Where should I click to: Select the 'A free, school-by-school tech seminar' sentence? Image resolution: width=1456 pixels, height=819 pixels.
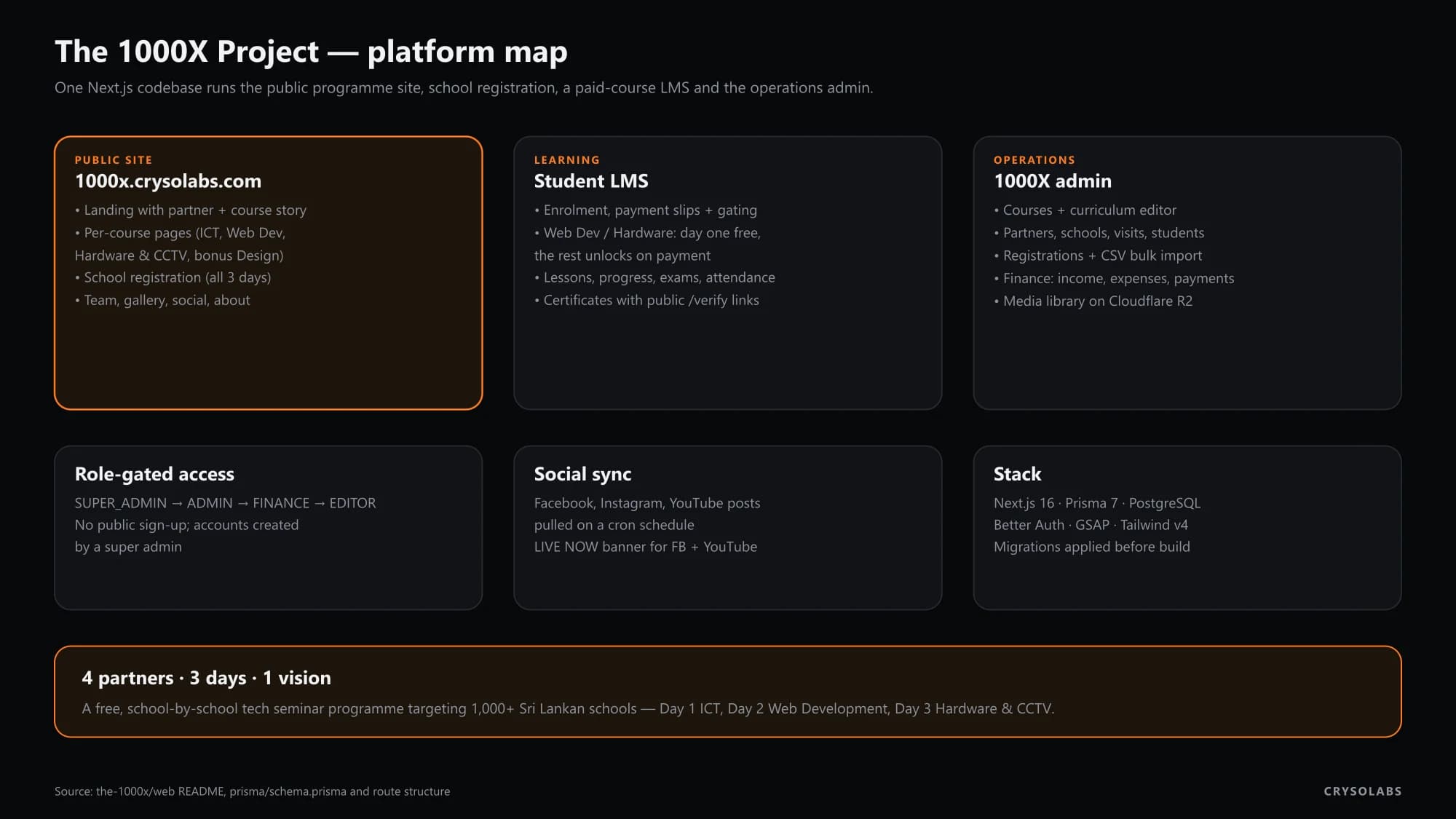pos(568,708)
